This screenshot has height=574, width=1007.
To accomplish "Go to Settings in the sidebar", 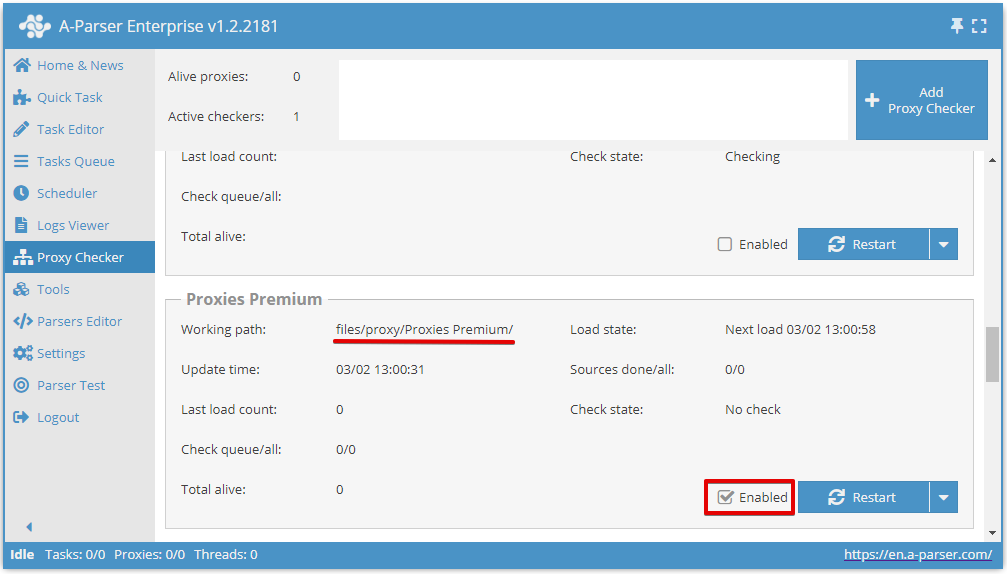I will [60, 353].
